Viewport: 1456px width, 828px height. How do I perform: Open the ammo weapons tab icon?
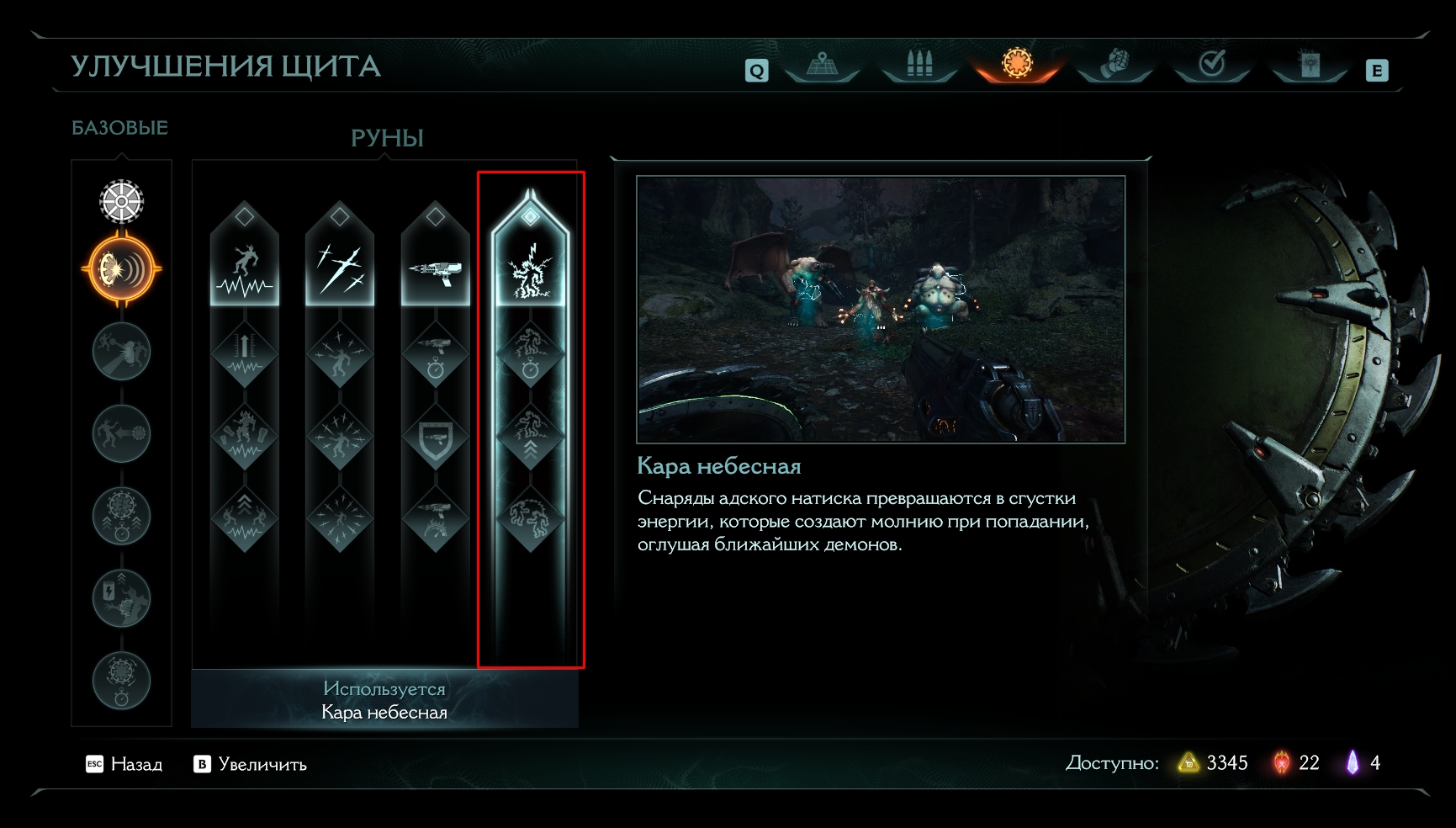click(x=919, y=64)
